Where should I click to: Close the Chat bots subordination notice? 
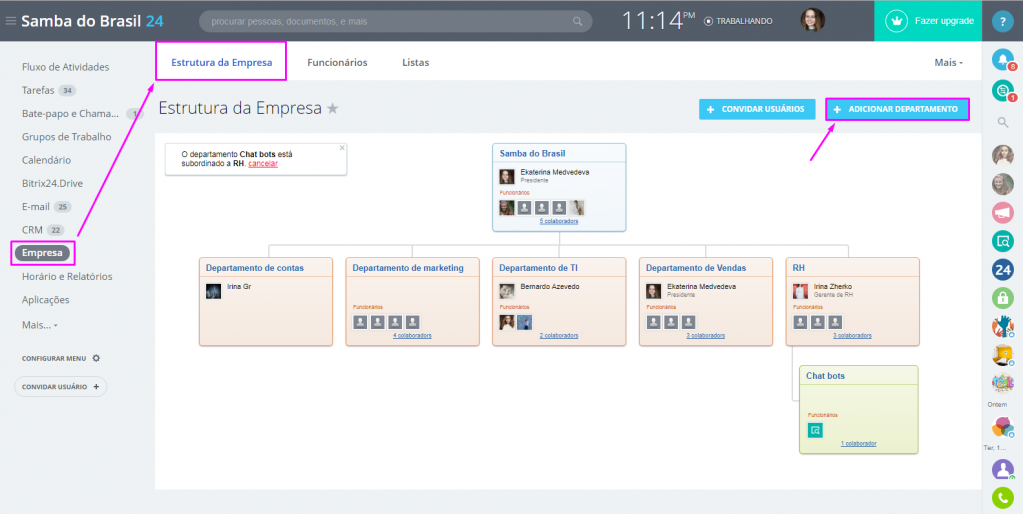click(342, 147)
